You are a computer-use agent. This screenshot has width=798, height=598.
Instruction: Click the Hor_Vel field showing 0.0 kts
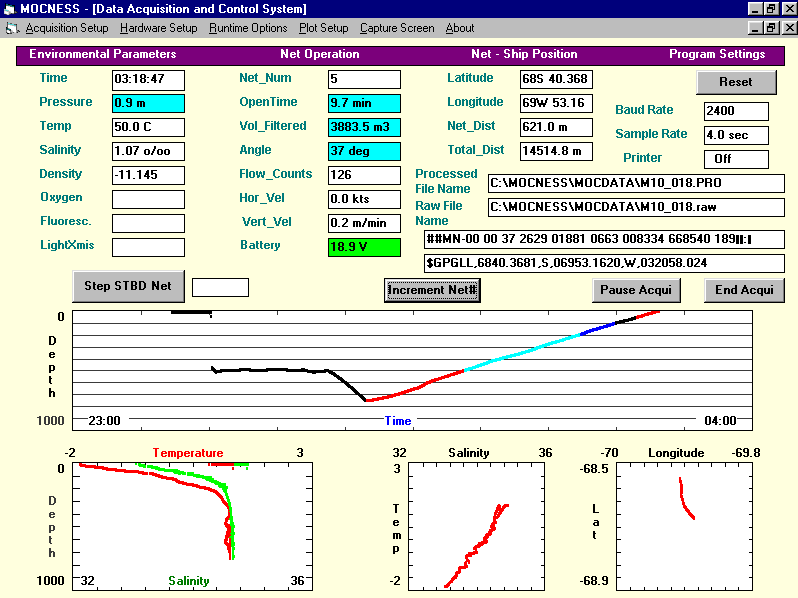pos(364,199)
